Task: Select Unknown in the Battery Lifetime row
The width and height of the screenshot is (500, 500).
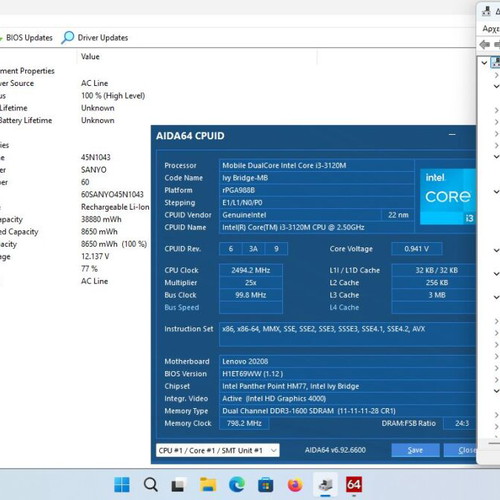Action: click(98, 120)
